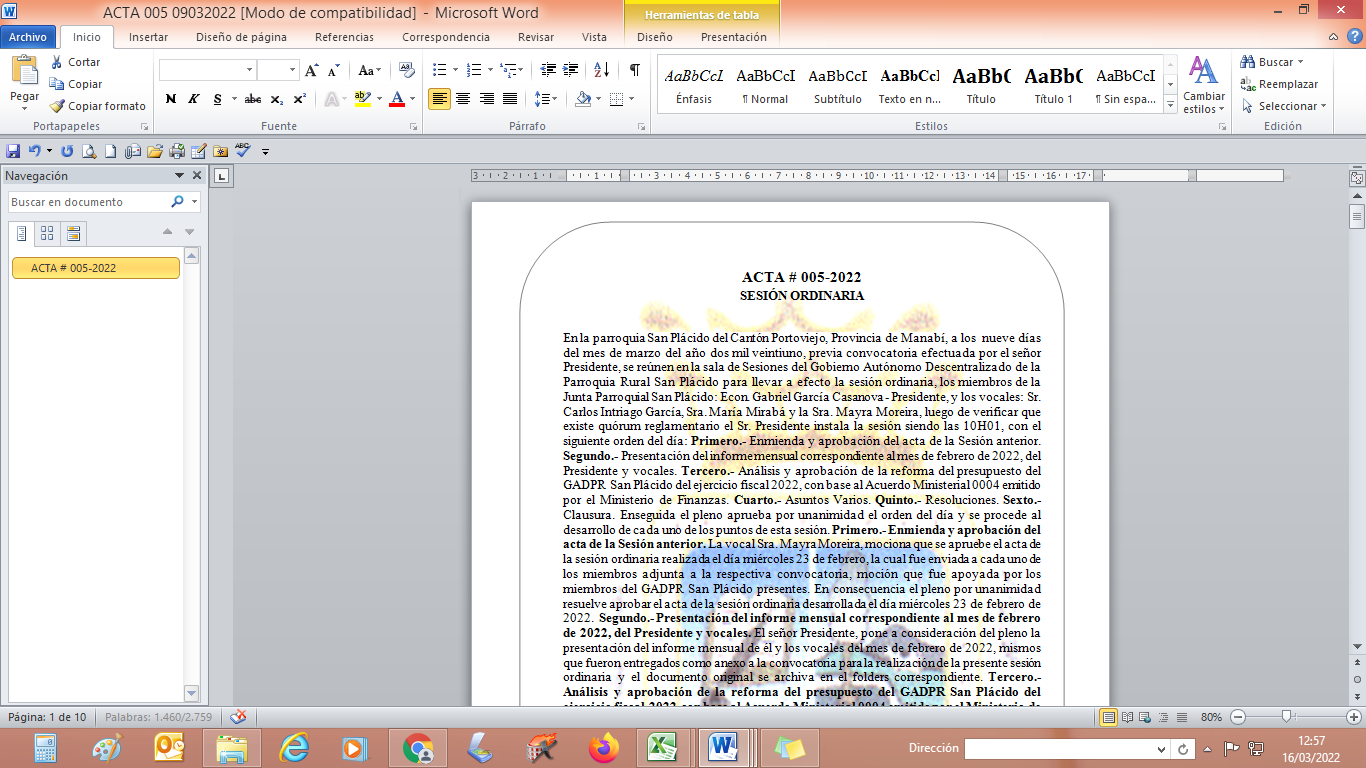Viewport: 1366px width, 768px height.
Task: Click the Buscar en documento search field
Action: click(x=88, y=202)
